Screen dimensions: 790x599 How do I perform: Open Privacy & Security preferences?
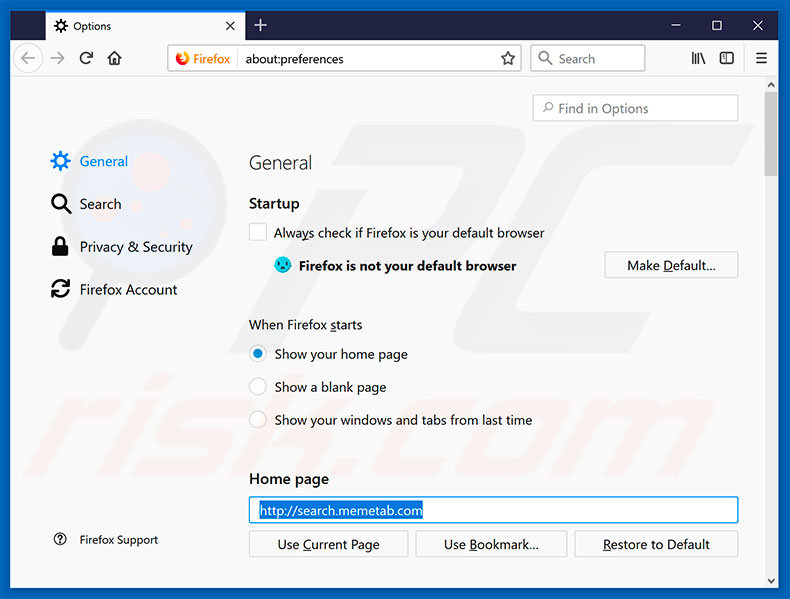tap(122, 247)
